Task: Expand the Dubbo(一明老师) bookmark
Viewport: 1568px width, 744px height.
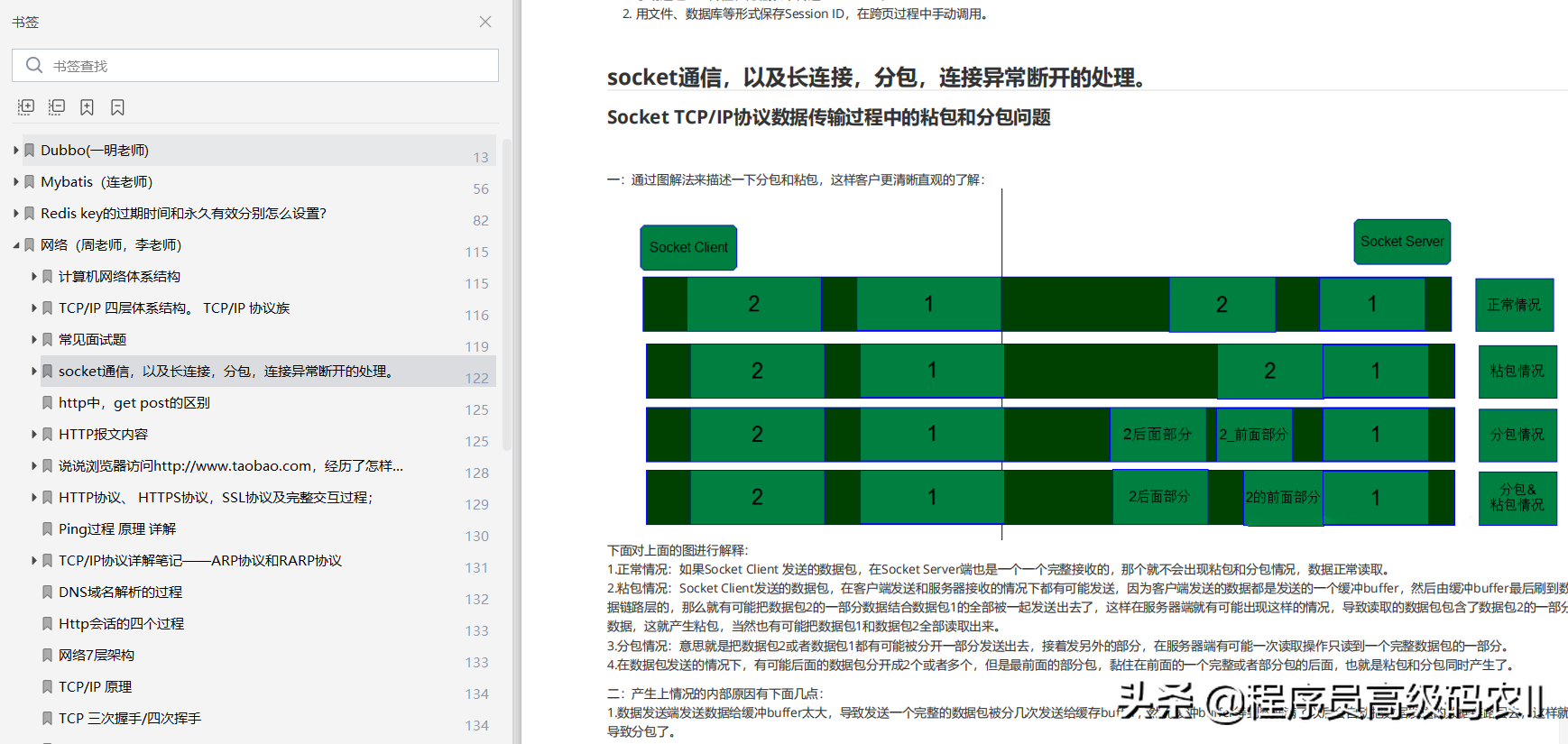Action: tap(15, 150)
